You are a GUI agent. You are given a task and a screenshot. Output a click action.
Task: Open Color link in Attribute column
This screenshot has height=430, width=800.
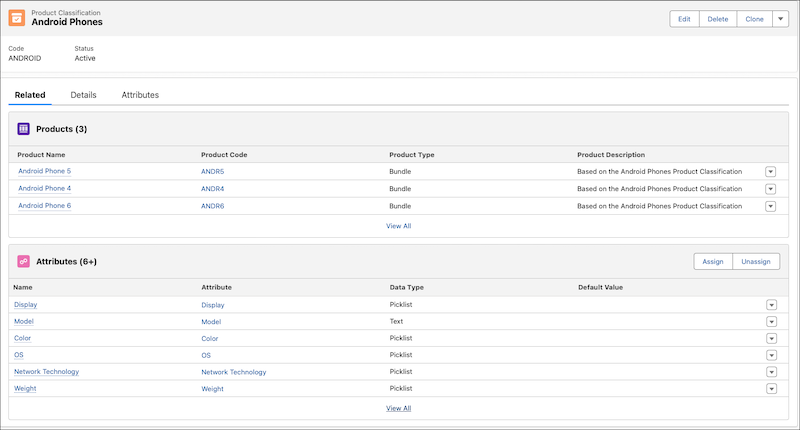pos(210,339)
